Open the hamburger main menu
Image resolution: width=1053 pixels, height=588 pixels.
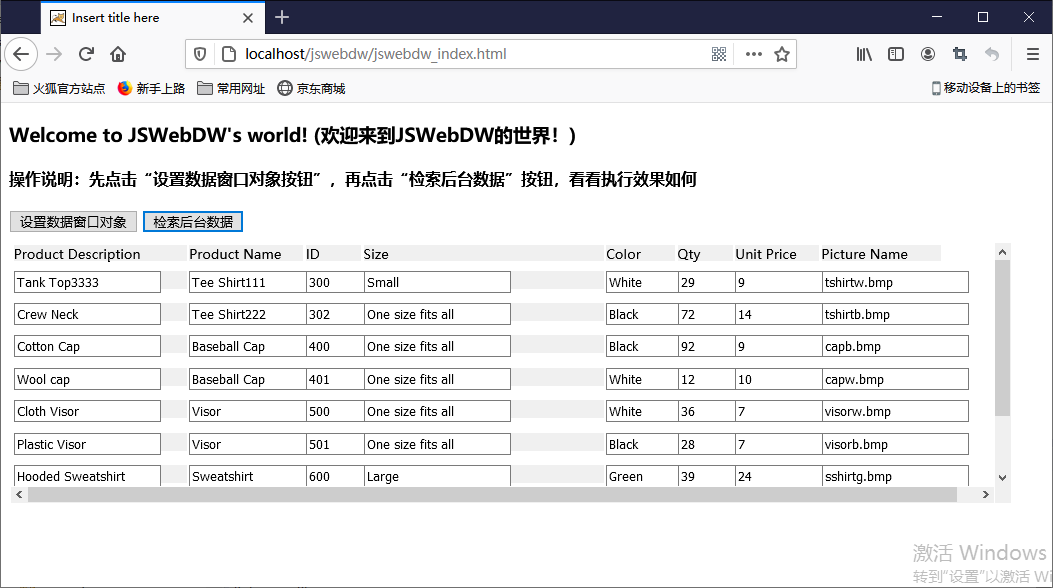coord(1032,54)
